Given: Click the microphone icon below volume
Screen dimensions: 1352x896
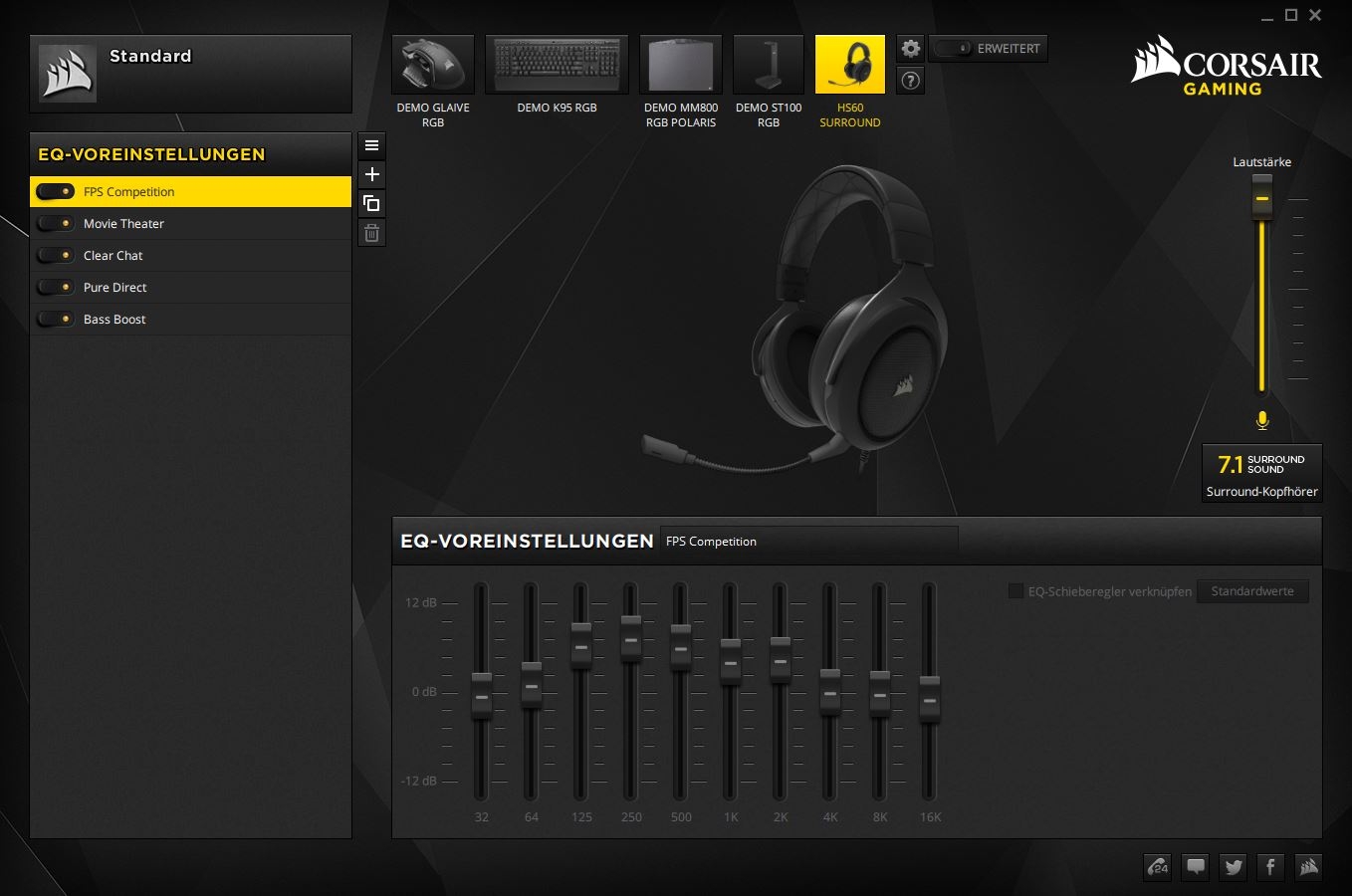Looking at the screenshot, I should [1262, 420].
